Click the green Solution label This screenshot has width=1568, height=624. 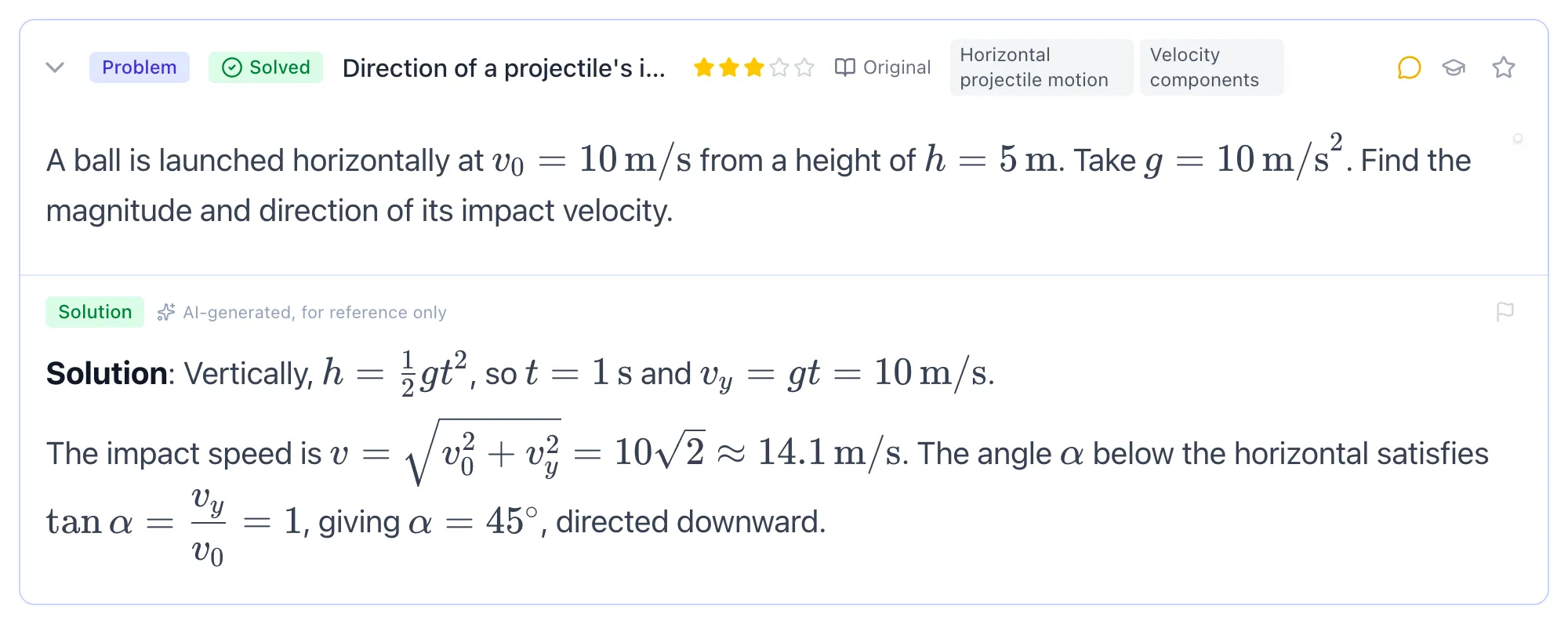(x=95, y=312)
